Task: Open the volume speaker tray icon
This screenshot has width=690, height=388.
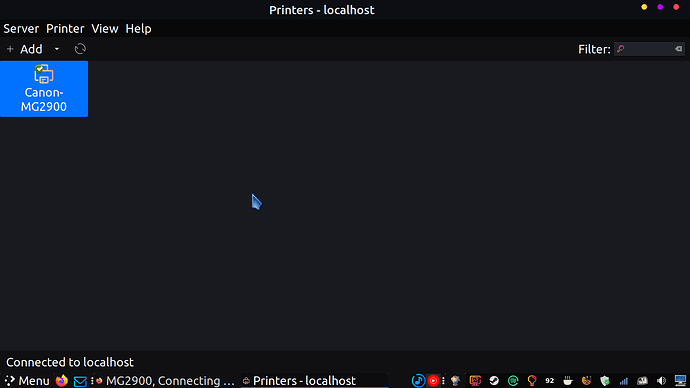Action: coord(661,381)
